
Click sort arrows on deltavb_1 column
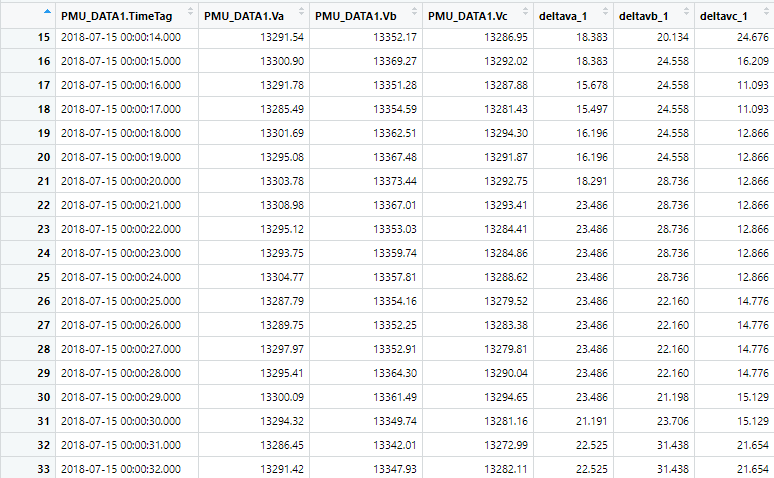pos(686,11)
